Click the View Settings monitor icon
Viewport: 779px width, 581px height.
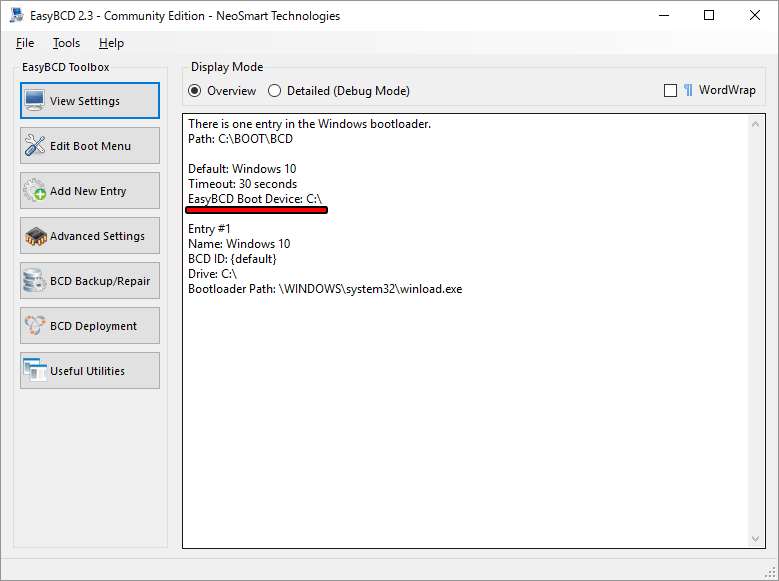(x=35, y=100)
